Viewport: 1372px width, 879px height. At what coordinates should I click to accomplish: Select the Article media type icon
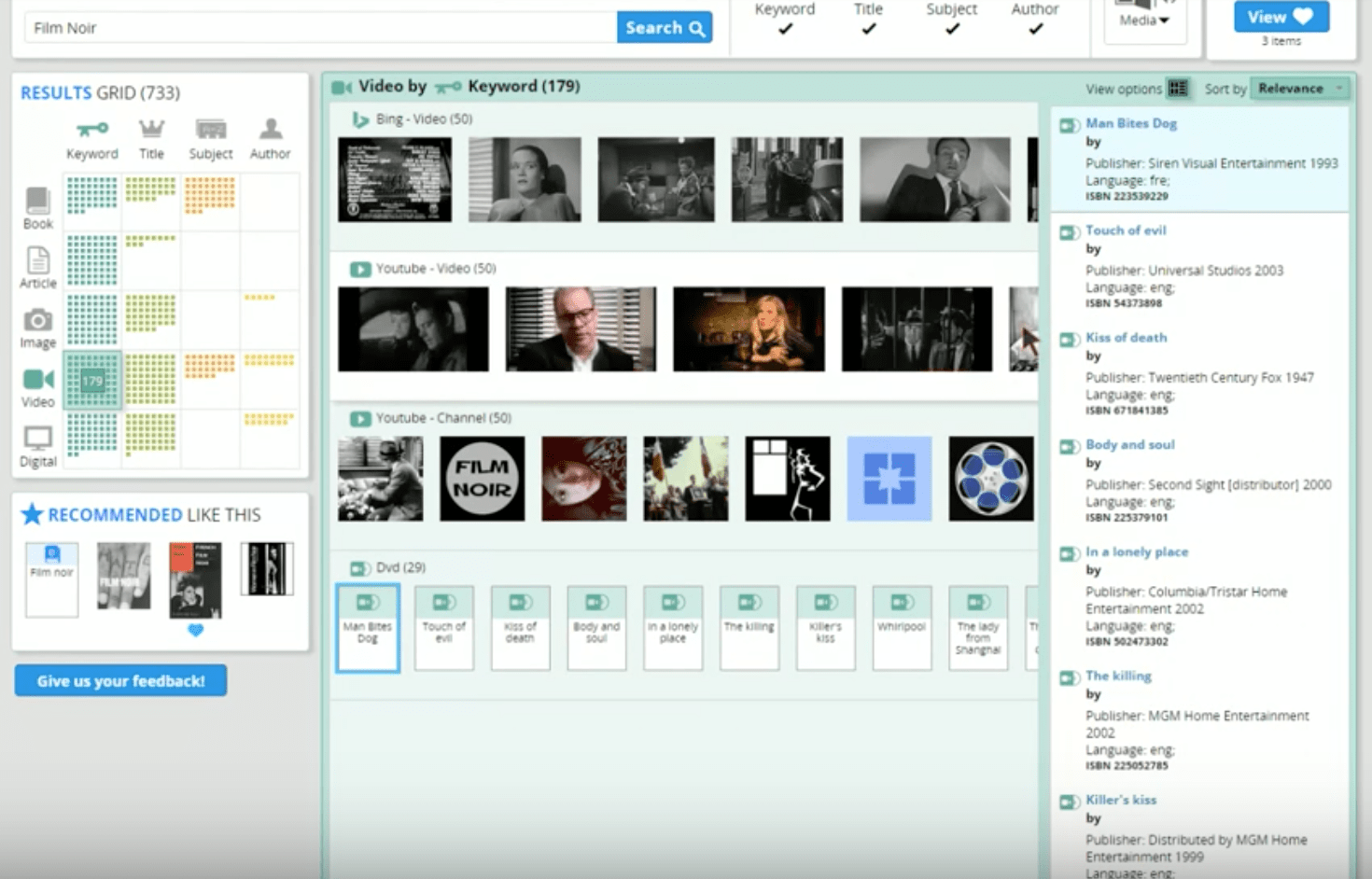pyautogui.click(x=37, y=259)
